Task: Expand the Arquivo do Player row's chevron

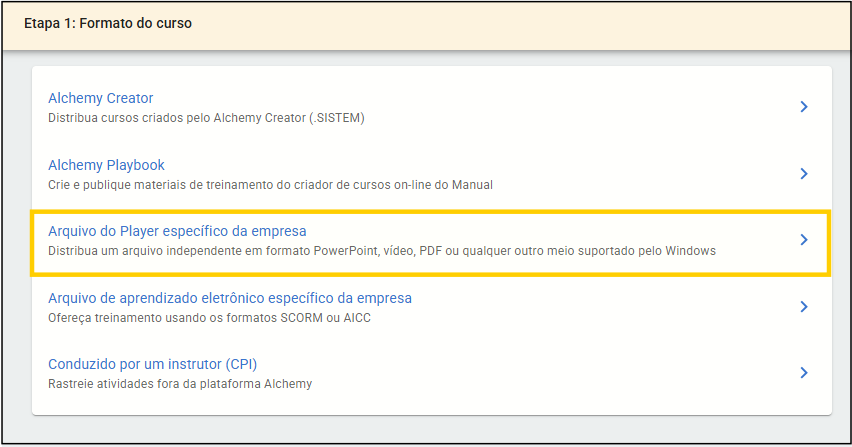Action: coord(804,240)
